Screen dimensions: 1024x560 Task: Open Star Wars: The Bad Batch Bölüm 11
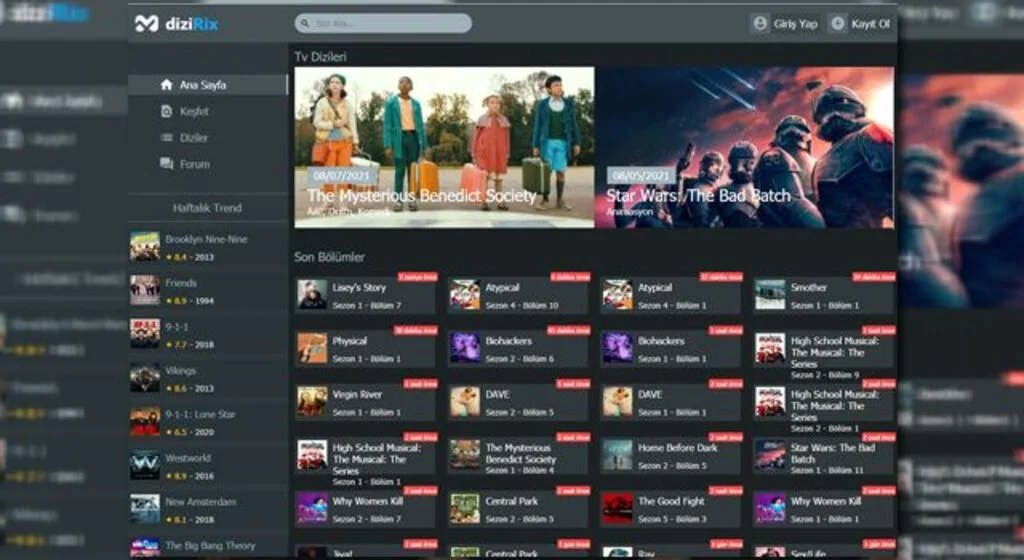[x=824, y=456]
